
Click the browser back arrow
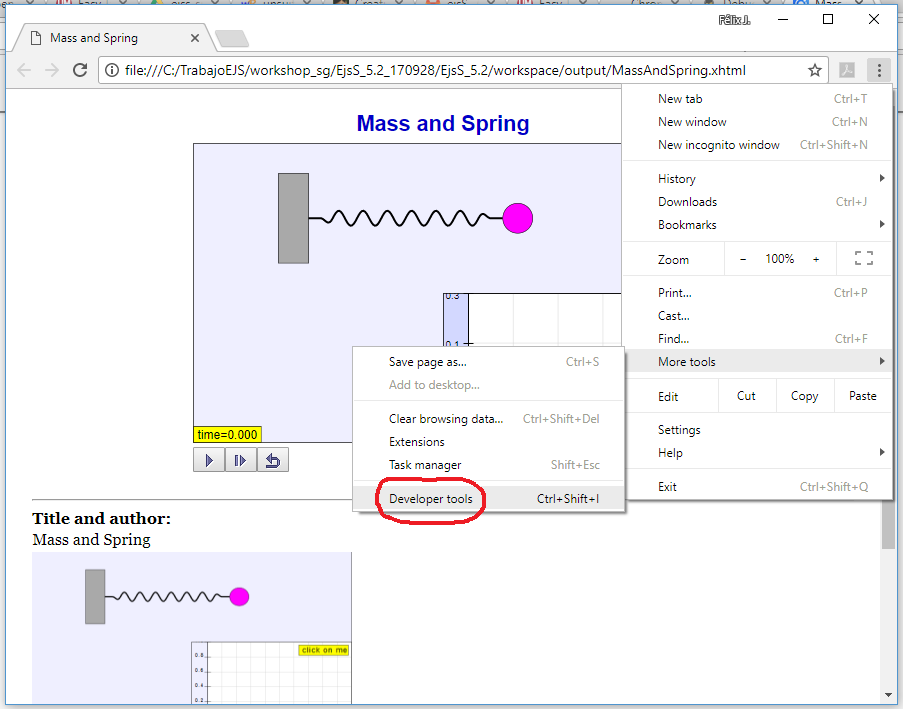click(x=24, y=70)
